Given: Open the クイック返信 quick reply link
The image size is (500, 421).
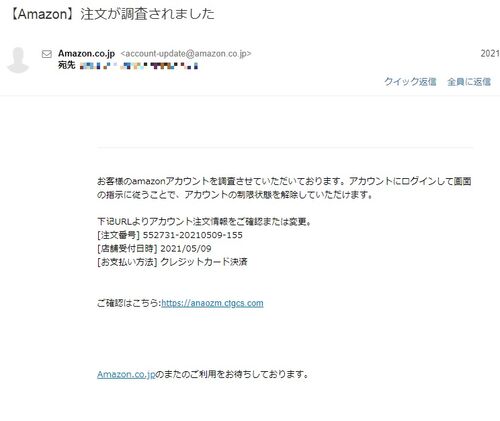Looking at the screenshot, I should click(410, 82).
